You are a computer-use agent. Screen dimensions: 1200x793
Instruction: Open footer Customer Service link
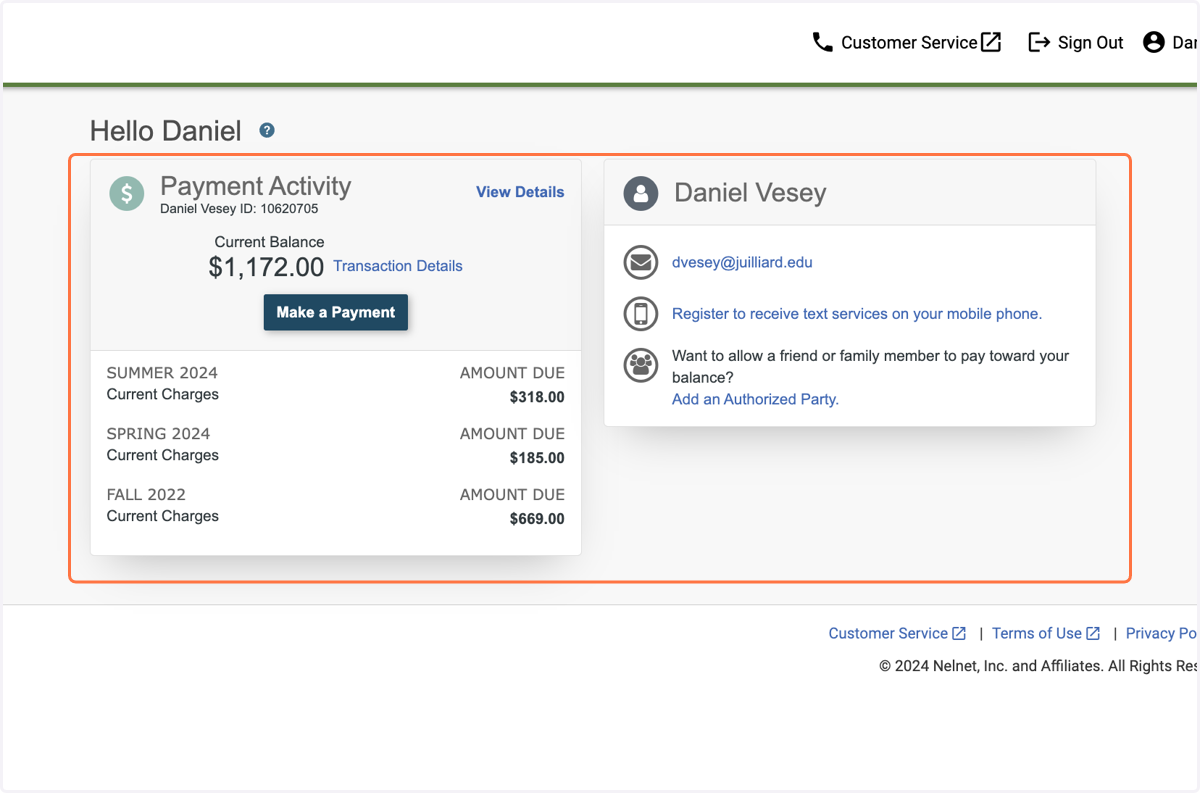tap(888, 633)
